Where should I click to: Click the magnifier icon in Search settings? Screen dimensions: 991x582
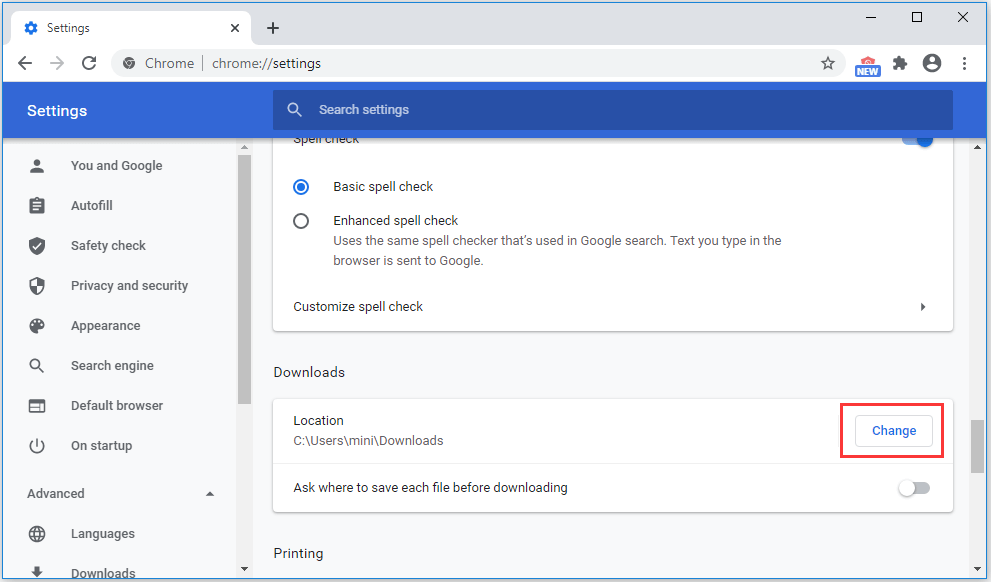(295, 110)
